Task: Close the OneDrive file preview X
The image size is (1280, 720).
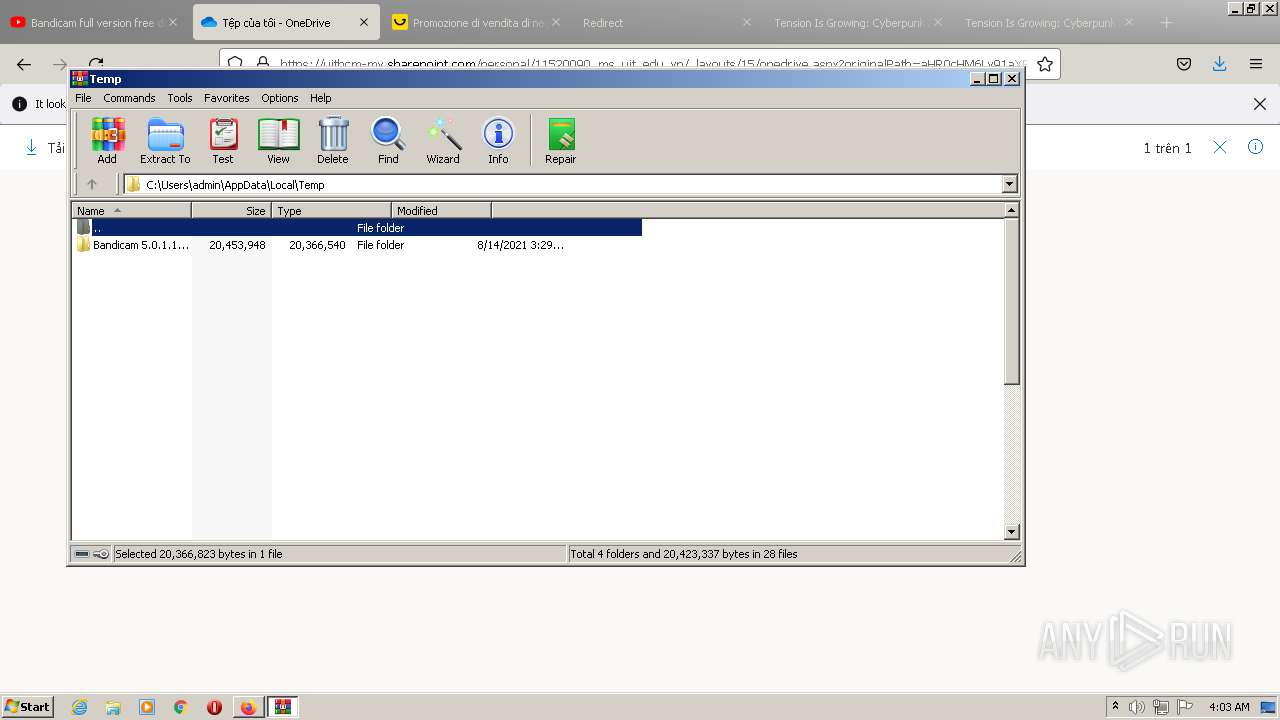Action: click(x=1220, y=147)
